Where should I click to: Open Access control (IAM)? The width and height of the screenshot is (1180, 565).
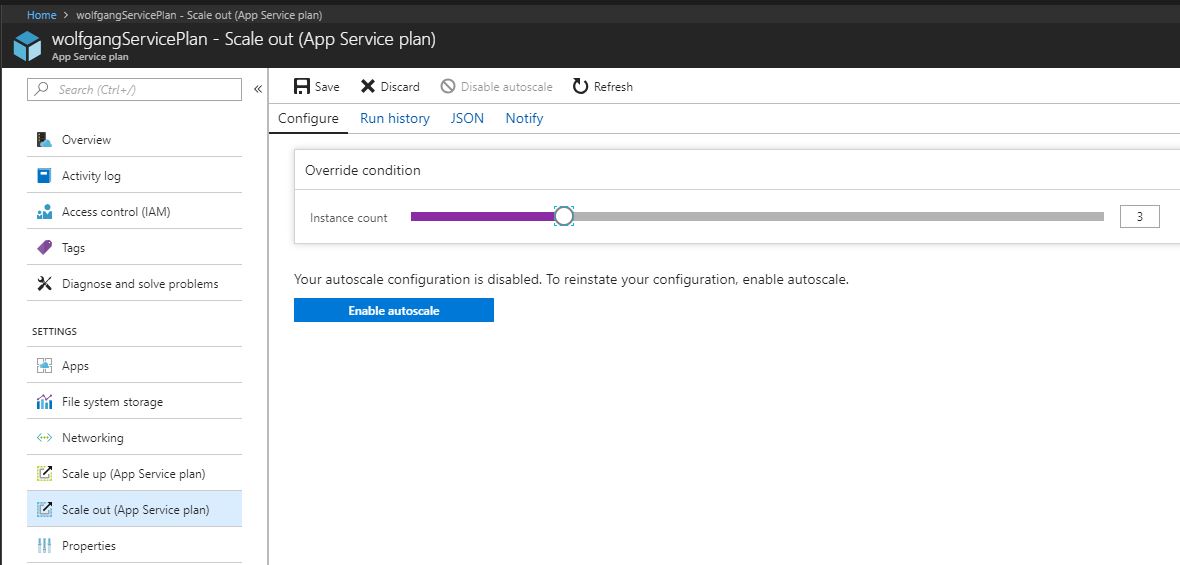point(134,212)
